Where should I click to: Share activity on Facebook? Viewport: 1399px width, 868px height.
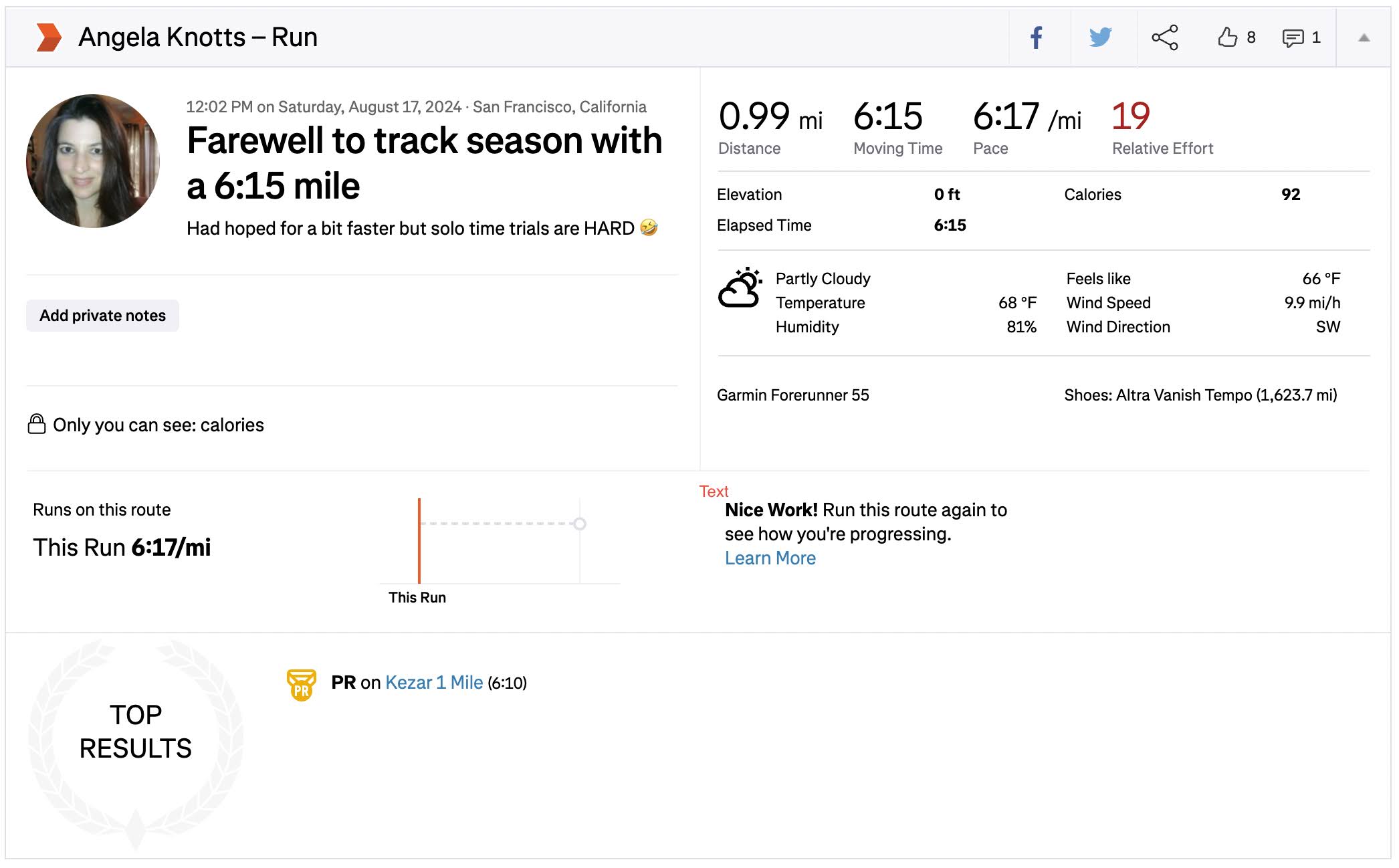[1036, 37]
